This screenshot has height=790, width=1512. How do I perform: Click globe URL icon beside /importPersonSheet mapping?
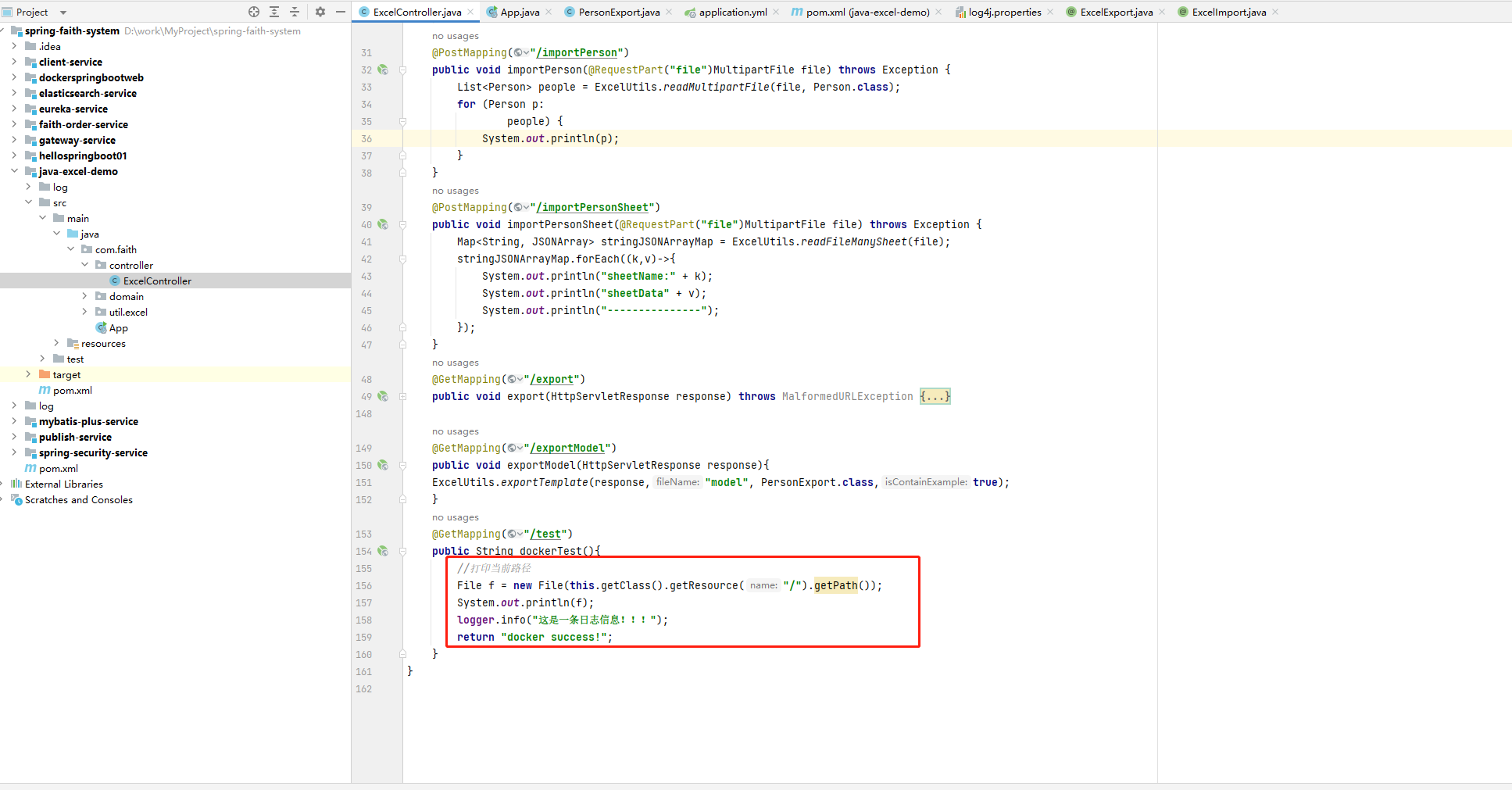[x=519, y=207]
